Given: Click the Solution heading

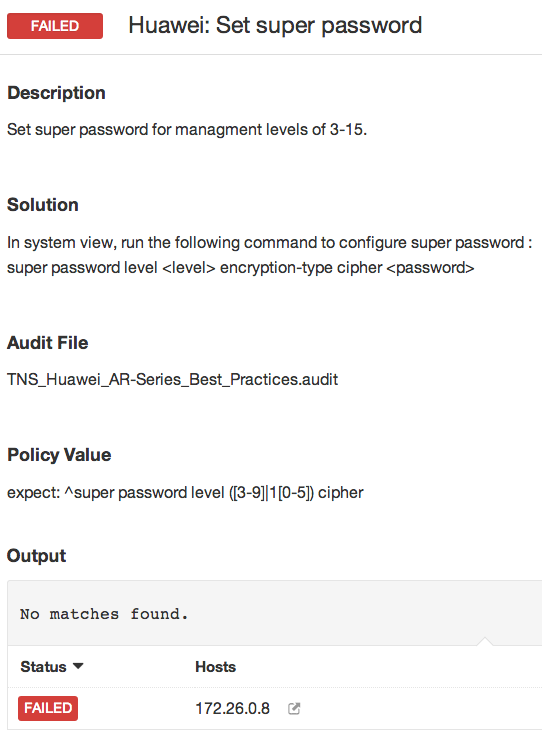Looking at the screenshot, I should click(x=43, y=204).
